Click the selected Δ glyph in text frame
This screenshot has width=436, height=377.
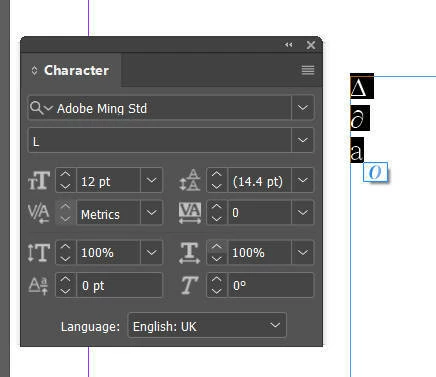tap(362, 87)
